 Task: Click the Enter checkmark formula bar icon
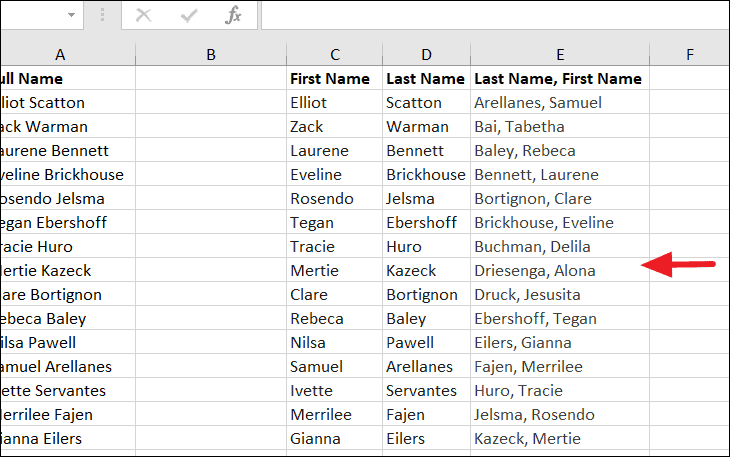pyautogui.click(x=188, y=15)
